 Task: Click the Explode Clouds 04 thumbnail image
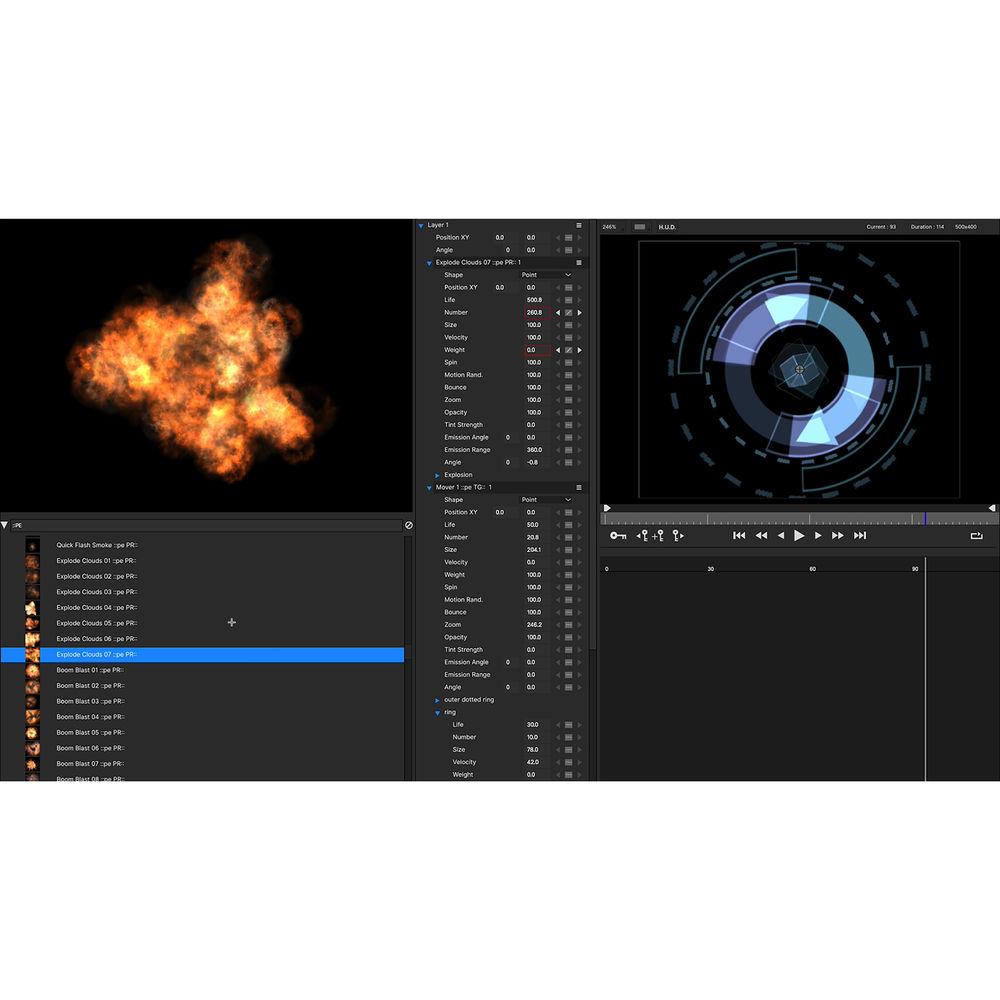pyautogui.click(x=33, y=607)
